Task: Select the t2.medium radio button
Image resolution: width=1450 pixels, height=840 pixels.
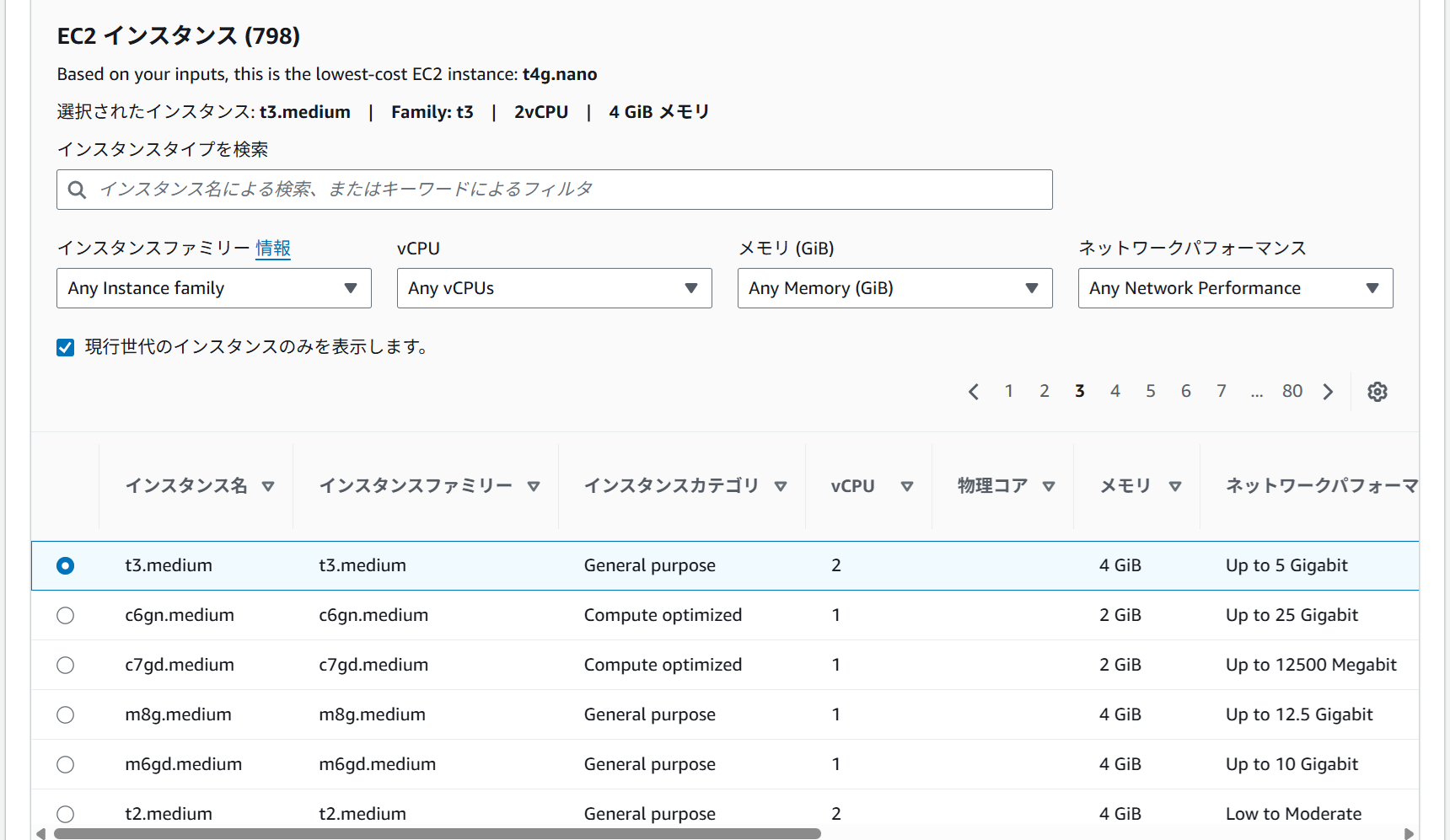Action: click(x=66, y=814)
